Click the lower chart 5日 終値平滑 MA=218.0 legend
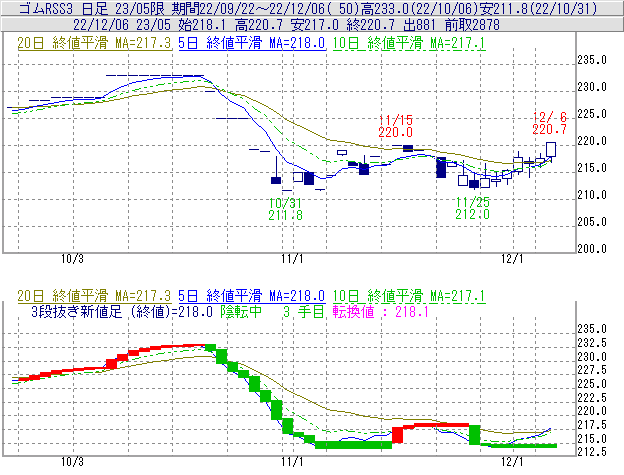 (x=252, y=296)
